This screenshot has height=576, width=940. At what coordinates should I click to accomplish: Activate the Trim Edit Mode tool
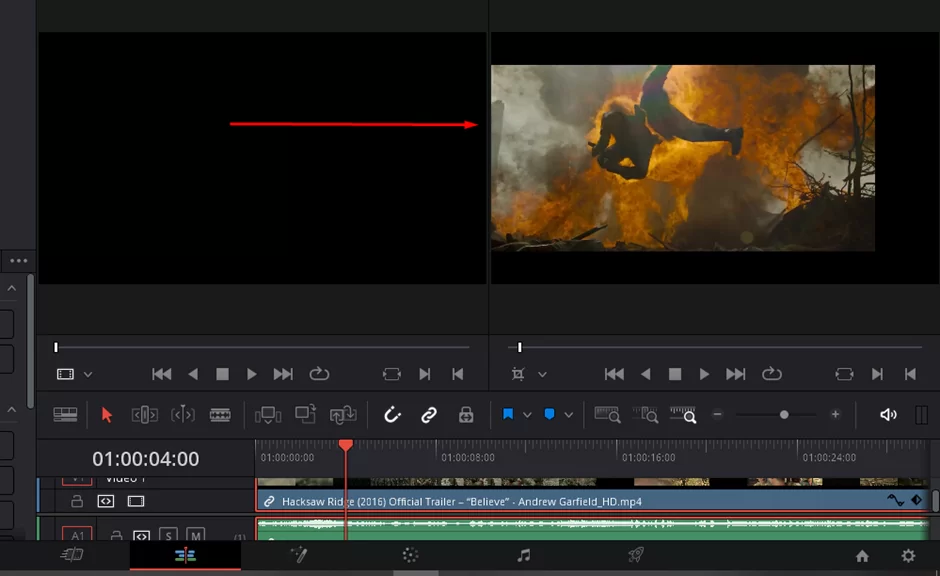(144, 415)
